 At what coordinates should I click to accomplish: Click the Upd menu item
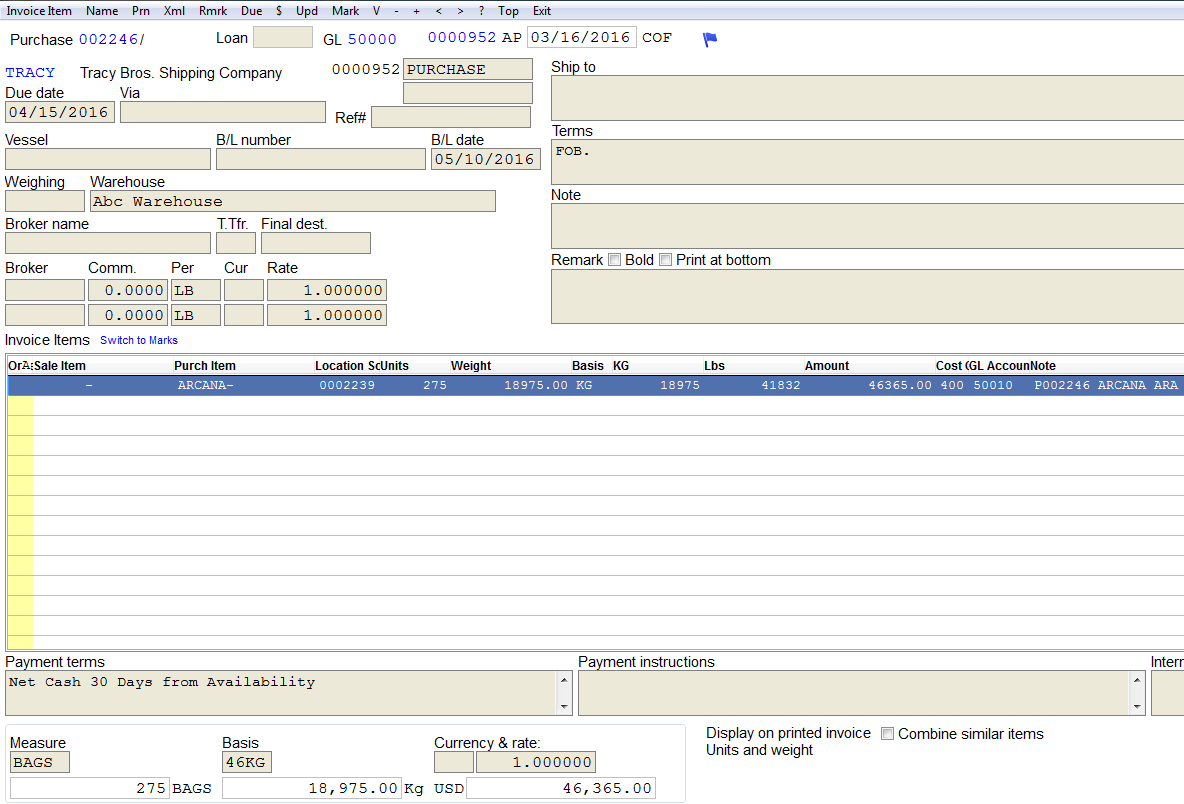pos(307,11)
